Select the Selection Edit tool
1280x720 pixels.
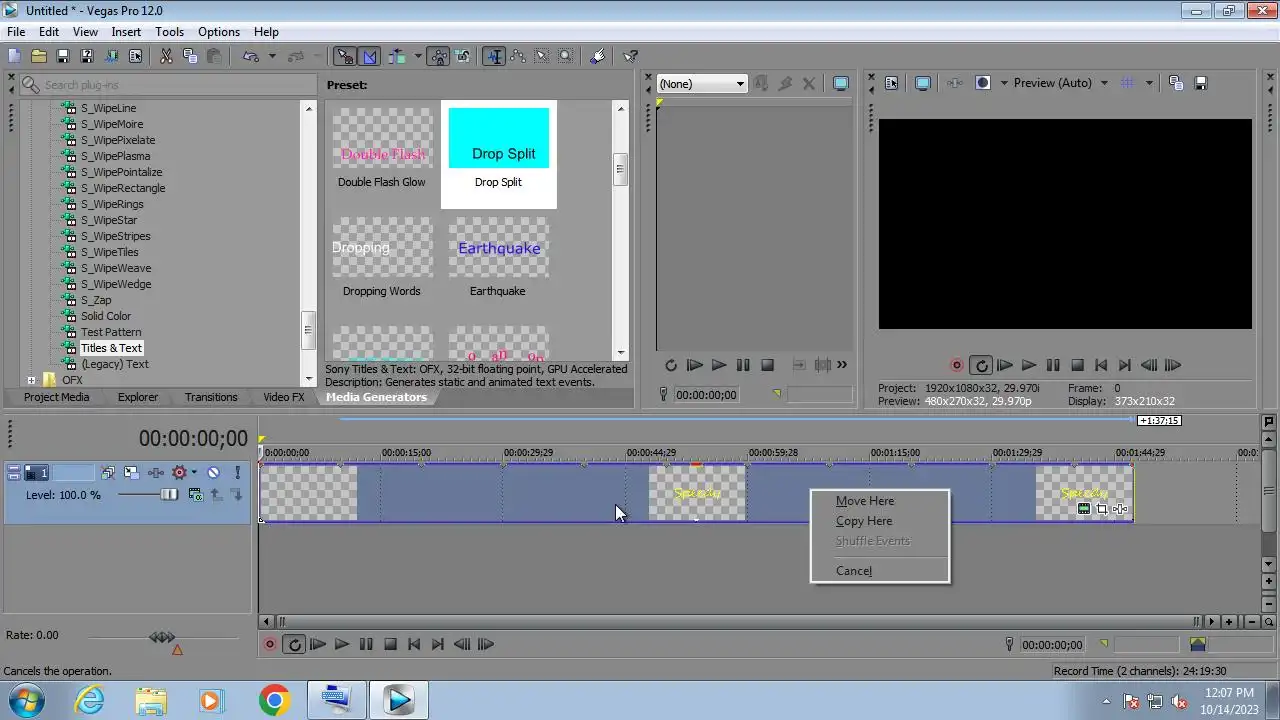[542, 57]
